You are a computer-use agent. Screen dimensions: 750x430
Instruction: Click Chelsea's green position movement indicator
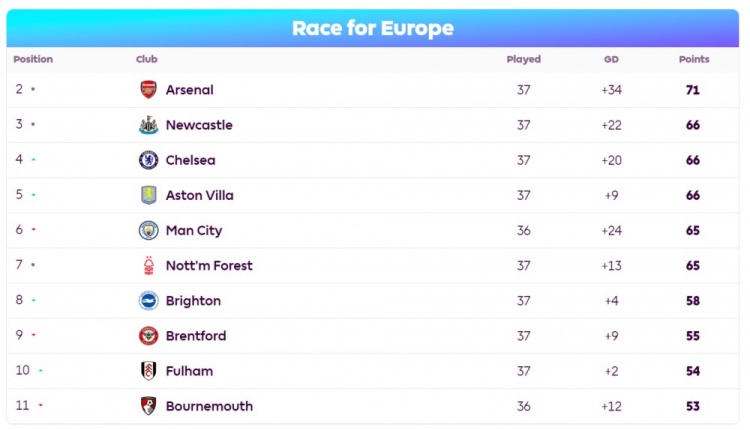pos(33,160)
